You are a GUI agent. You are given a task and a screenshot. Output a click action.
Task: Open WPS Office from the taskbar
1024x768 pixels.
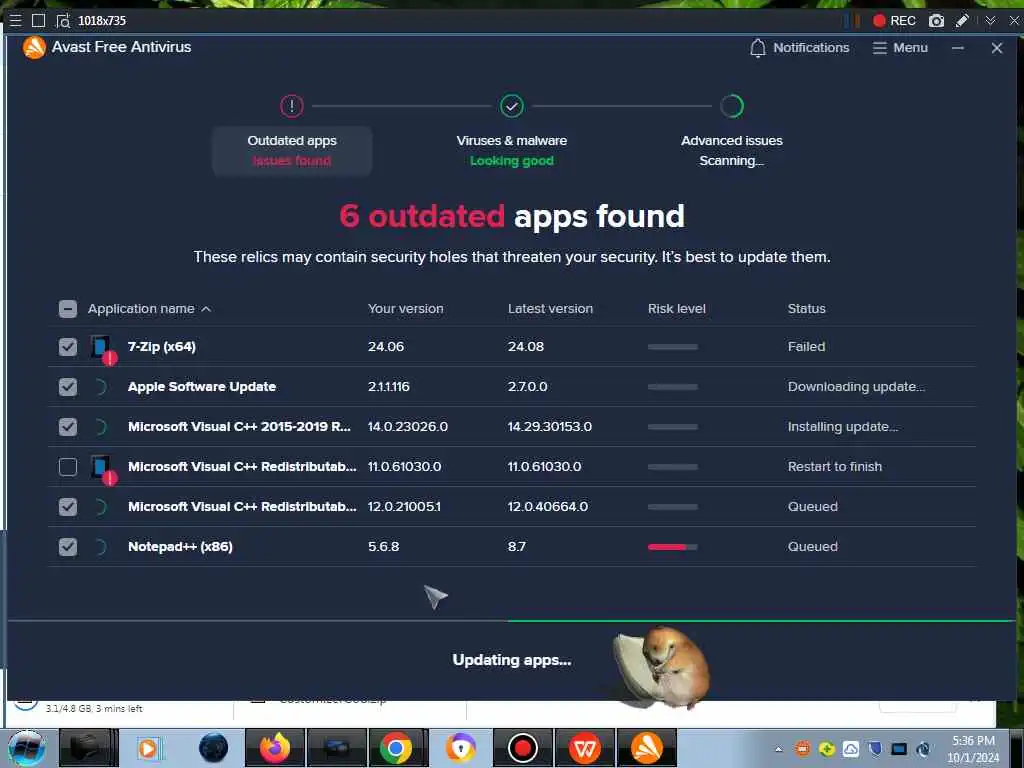click(x=584, y=748)
